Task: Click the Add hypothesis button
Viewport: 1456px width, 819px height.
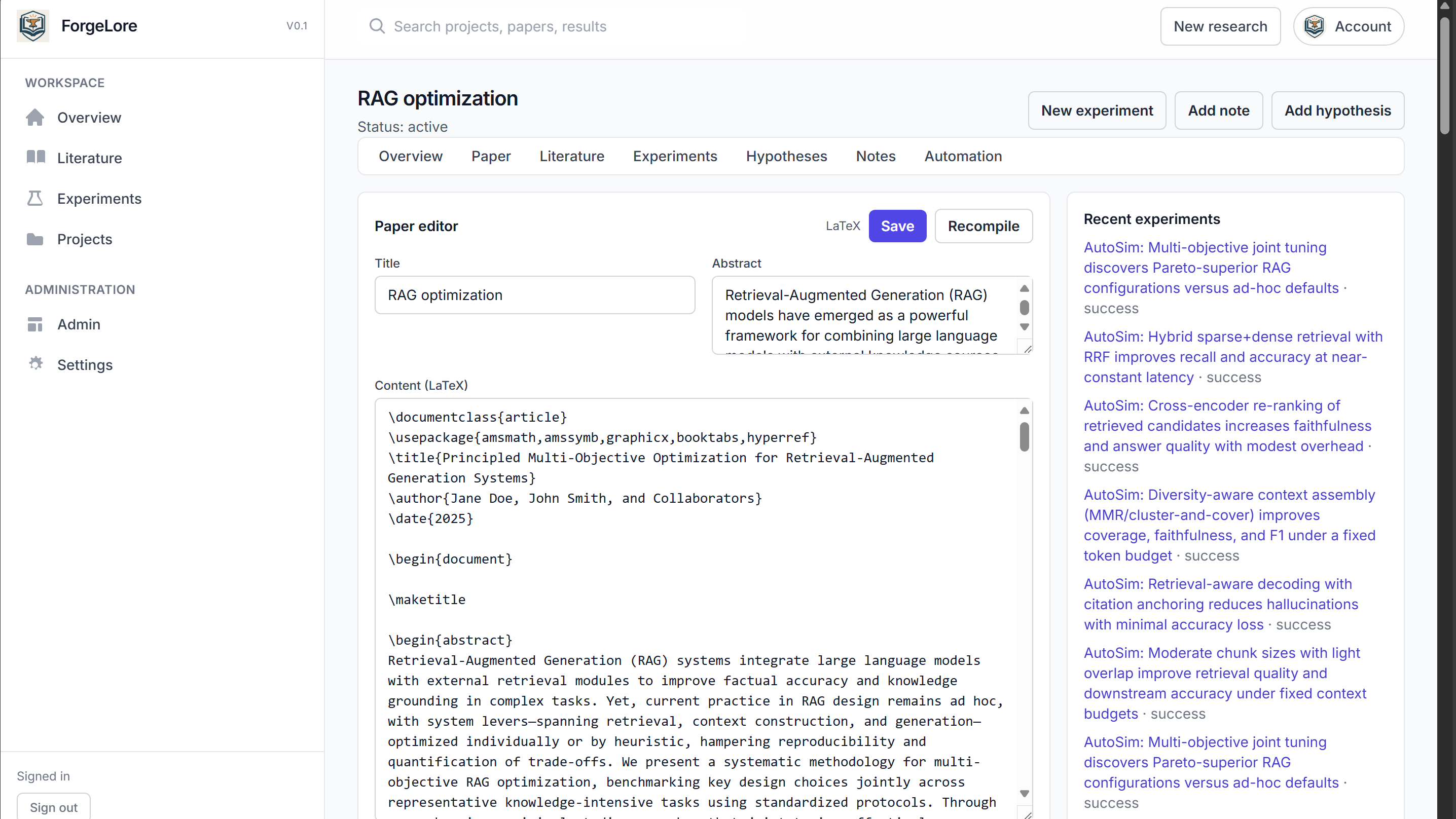Action: (1337, 111)
